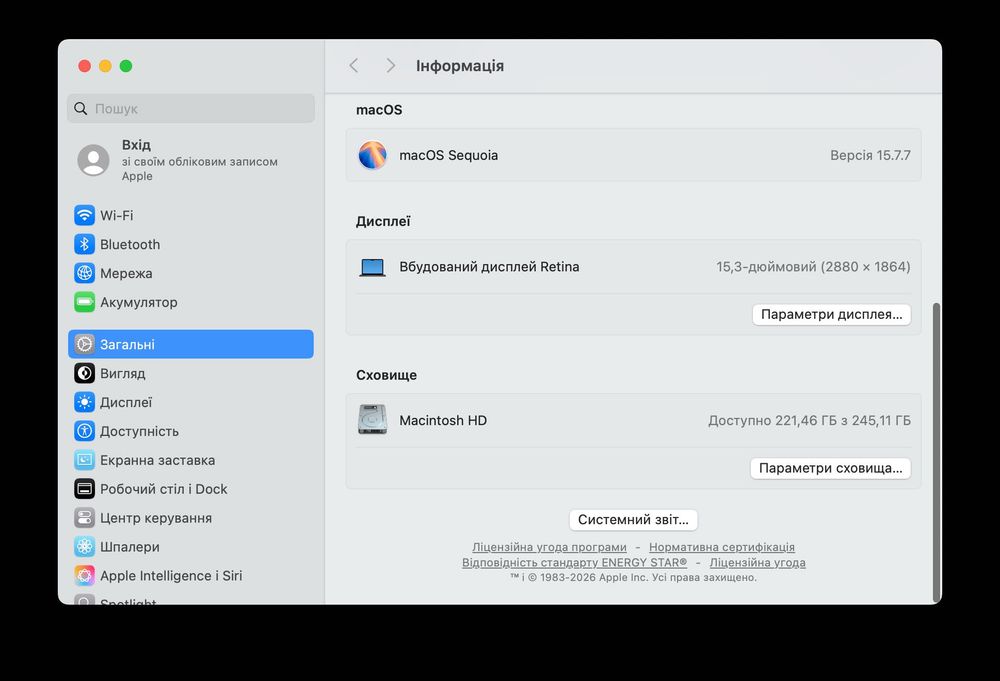1000x681 pixels.
Task: Open the Wi-Fi settings pane label
Action: coord(117,216)
